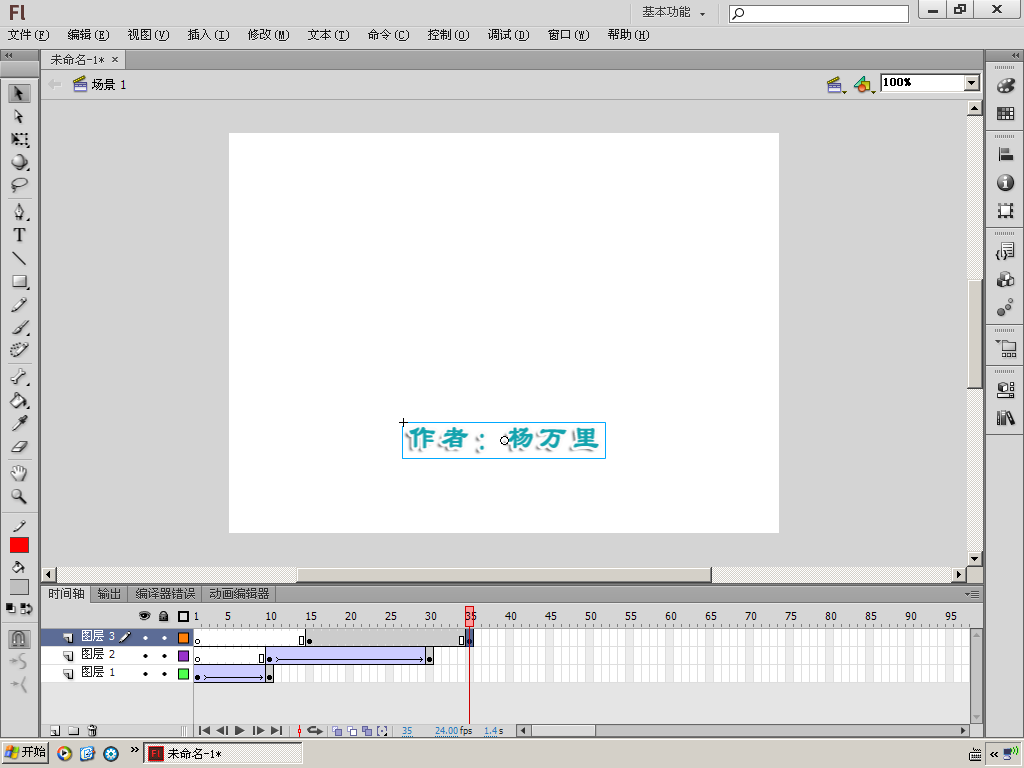Toggle the onion skin button
1024x768 pixels.
(337, 731)
